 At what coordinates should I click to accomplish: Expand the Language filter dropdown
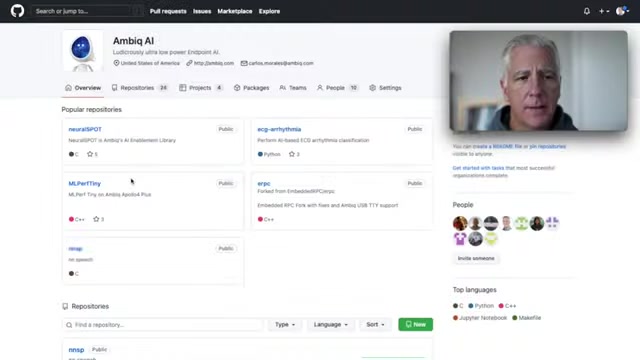coord(331,324)
